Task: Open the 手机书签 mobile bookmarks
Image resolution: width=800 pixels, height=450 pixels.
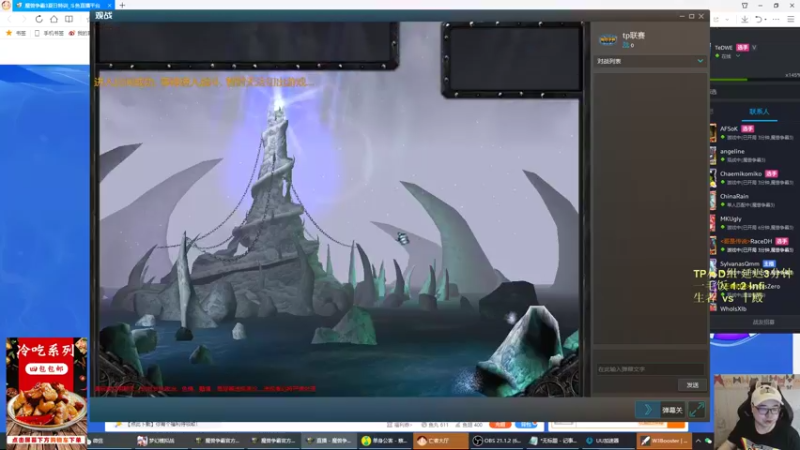Action: [49, 33]
